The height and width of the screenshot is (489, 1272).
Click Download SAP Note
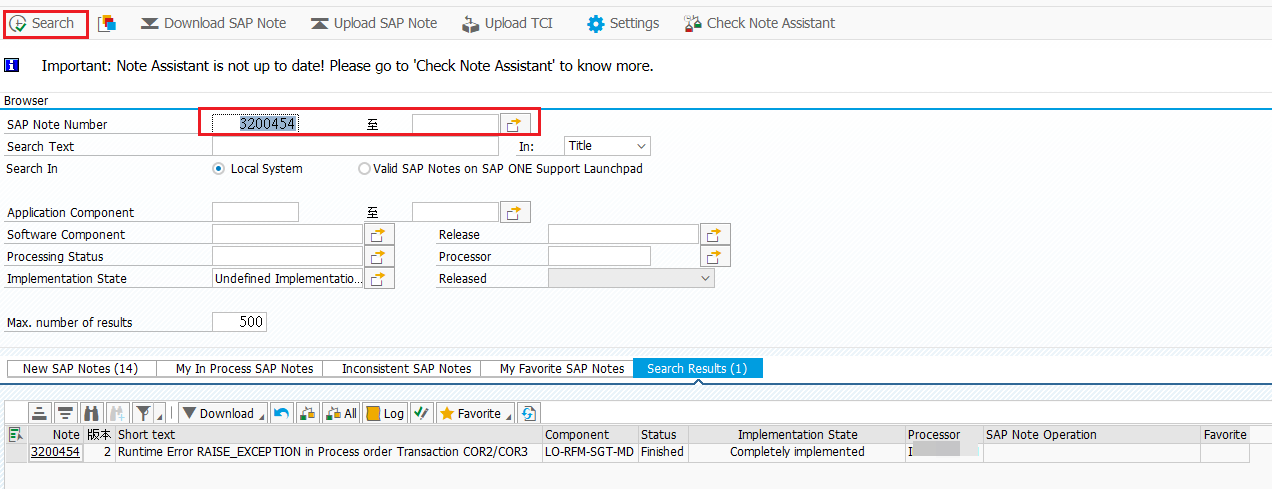click(213, 23)
